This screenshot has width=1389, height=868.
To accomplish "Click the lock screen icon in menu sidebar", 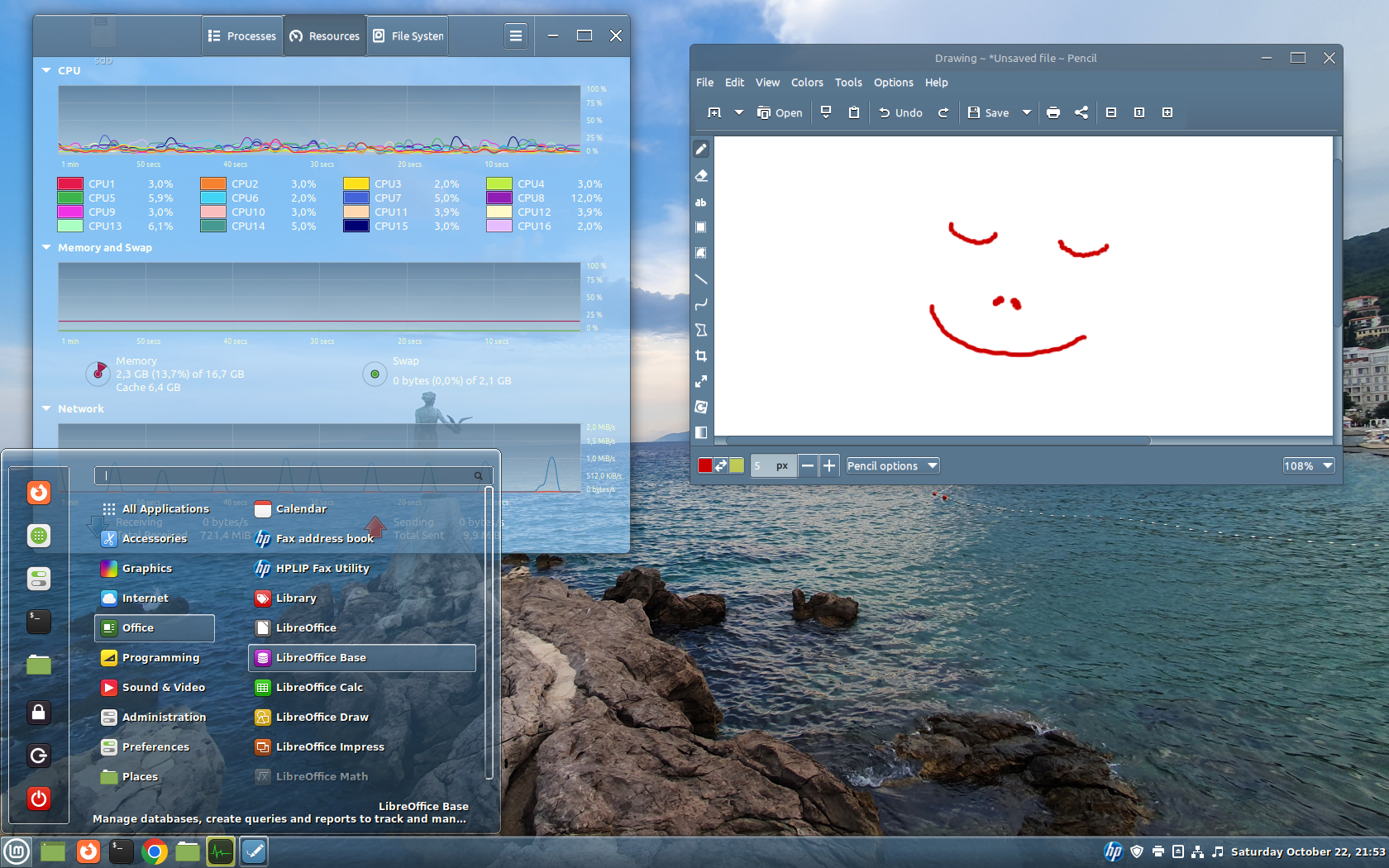I will point(39,713).
